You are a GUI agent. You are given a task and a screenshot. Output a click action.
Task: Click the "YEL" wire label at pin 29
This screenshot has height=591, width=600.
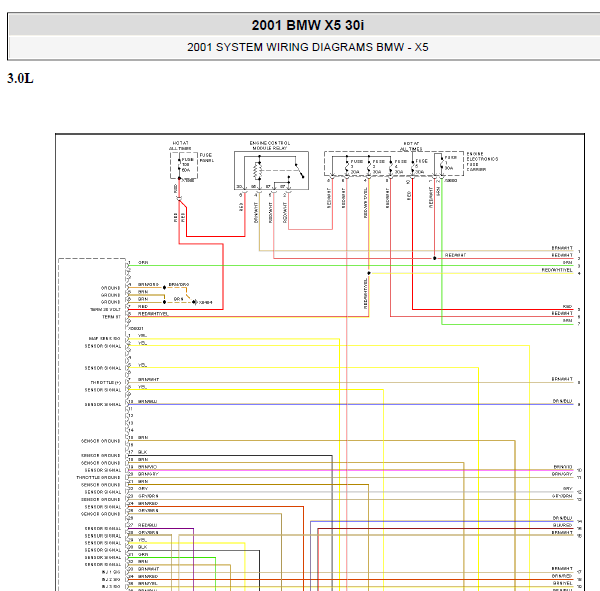point(142,540)
